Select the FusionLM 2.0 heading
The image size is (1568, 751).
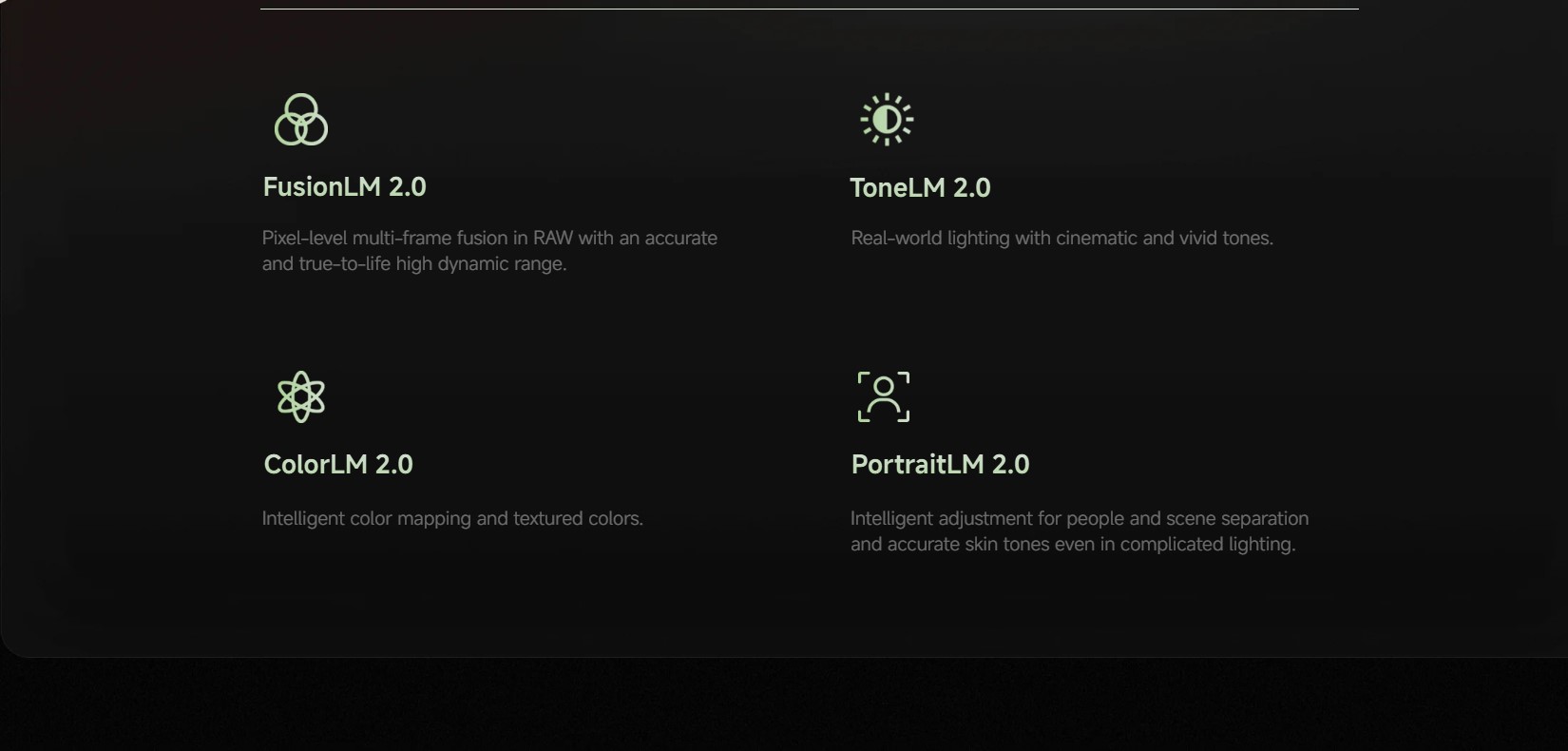(344, 187)
